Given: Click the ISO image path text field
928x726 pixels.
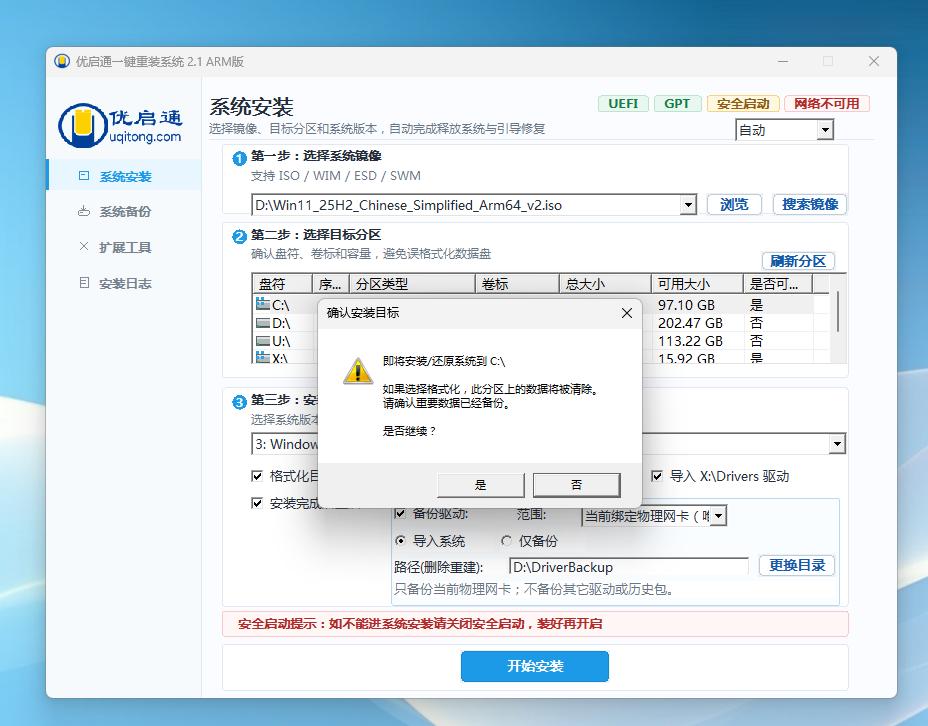Looking at the screenshot, I should click(465, 205).
